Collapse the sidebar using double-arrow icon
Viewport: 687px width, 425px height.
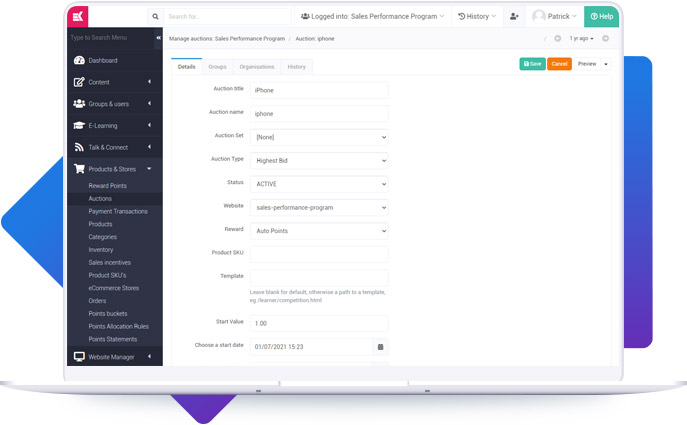(158, 38)
